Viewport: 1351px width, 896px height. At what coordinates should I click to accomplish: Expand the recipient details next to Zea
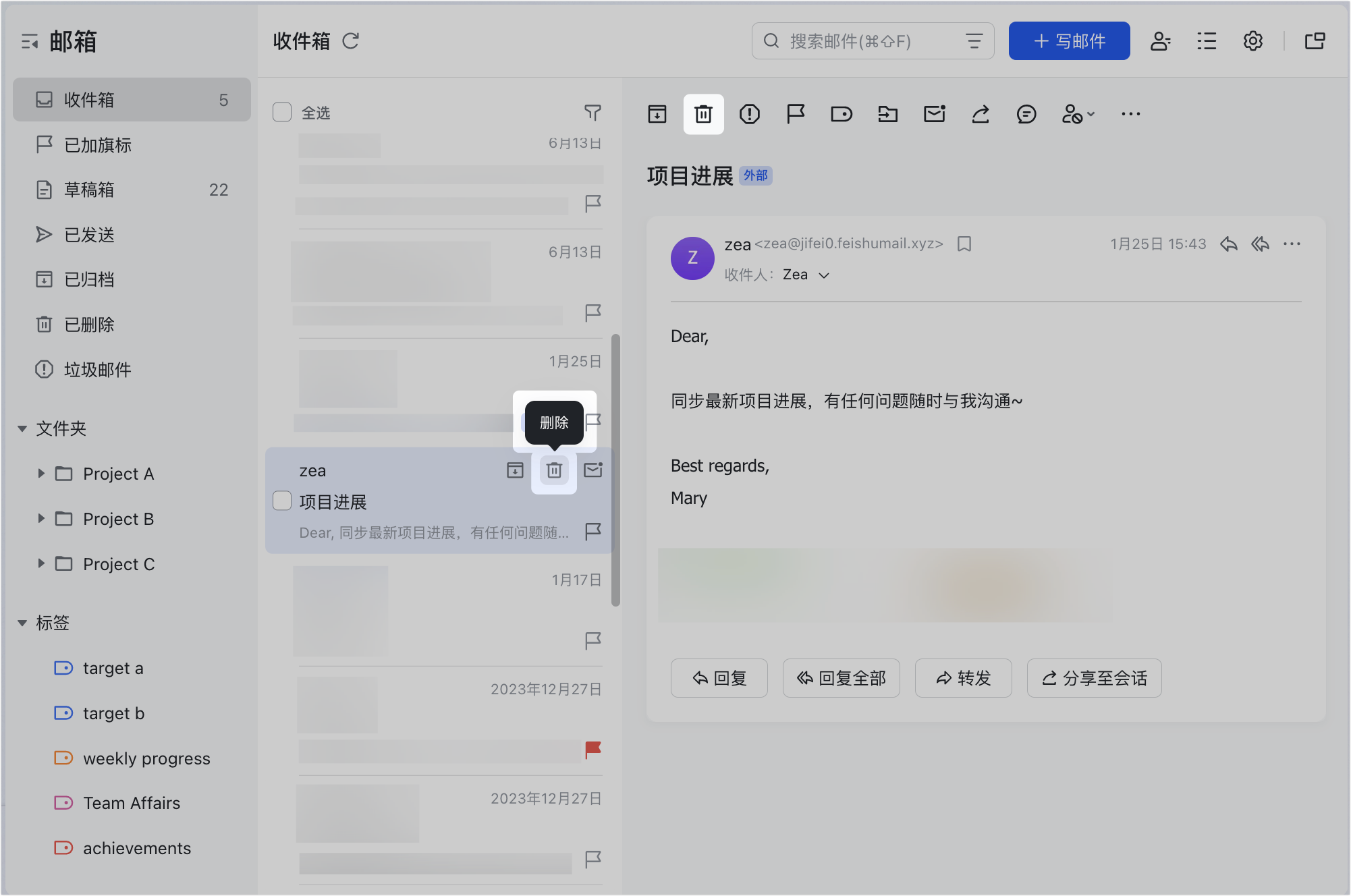(824, 275)
